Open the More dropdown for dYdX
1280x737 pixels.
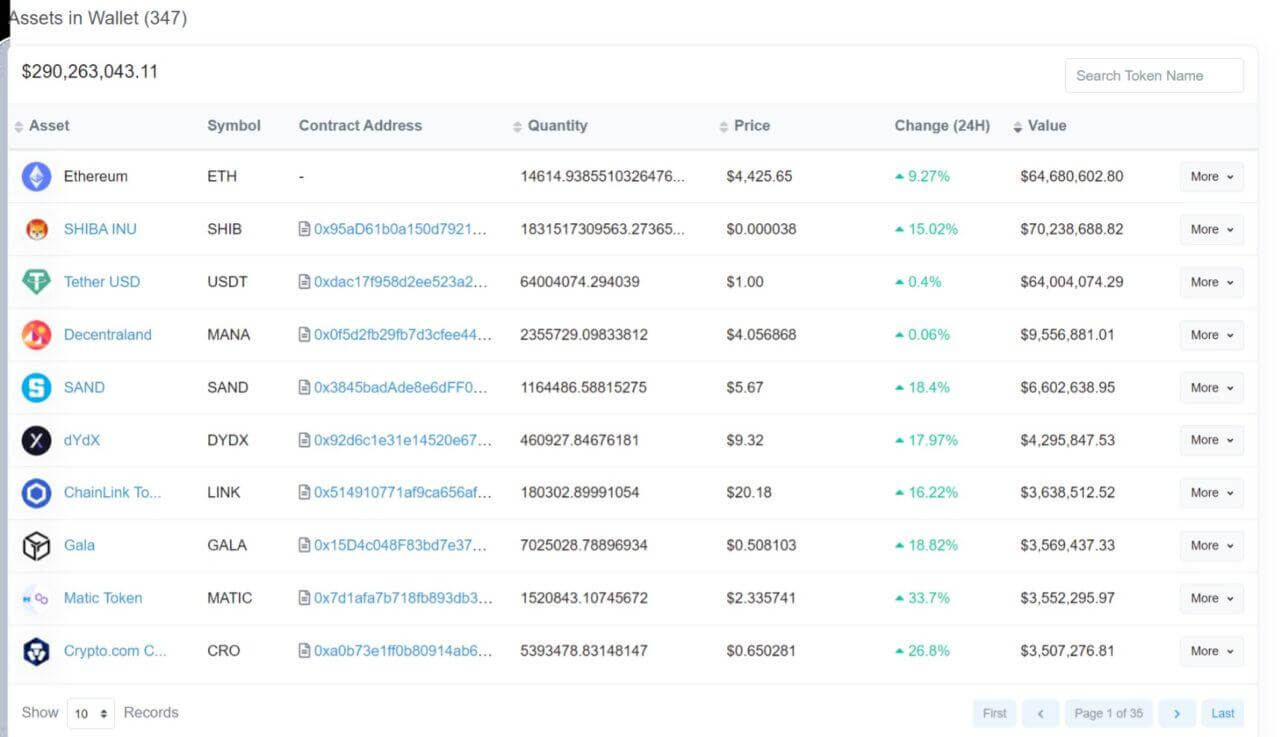[x=1212, y=440]
